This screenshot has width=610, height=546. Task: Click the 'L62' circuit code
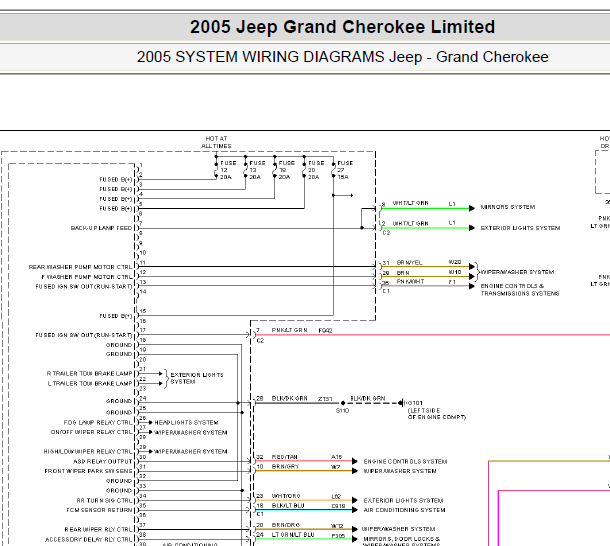click(336, 497)
